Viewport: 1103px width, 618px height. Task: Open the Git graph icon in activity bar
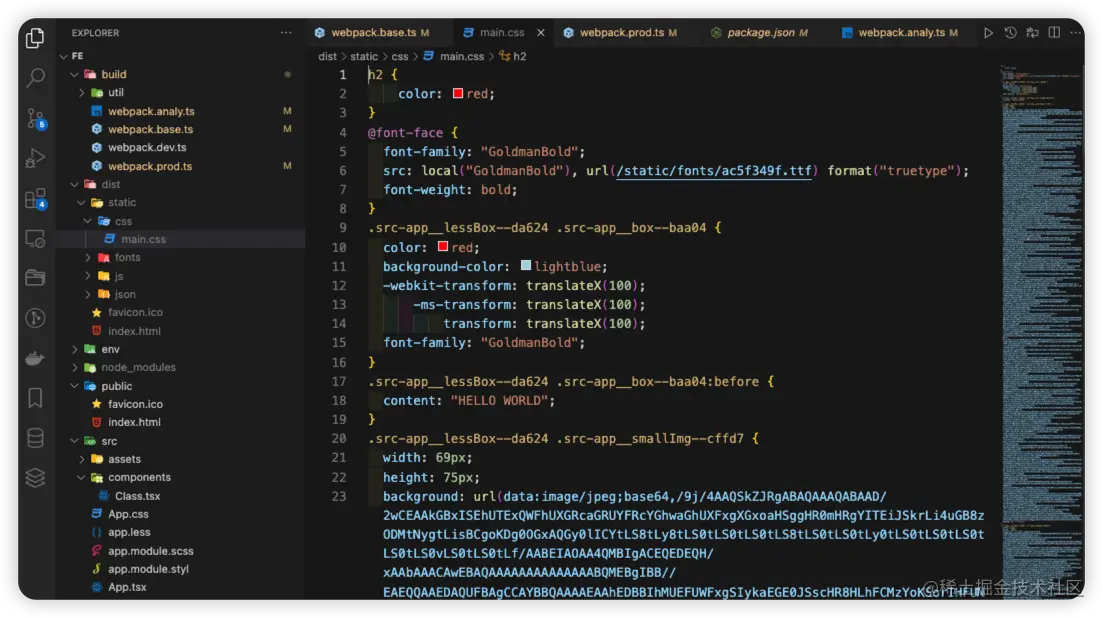35,318
